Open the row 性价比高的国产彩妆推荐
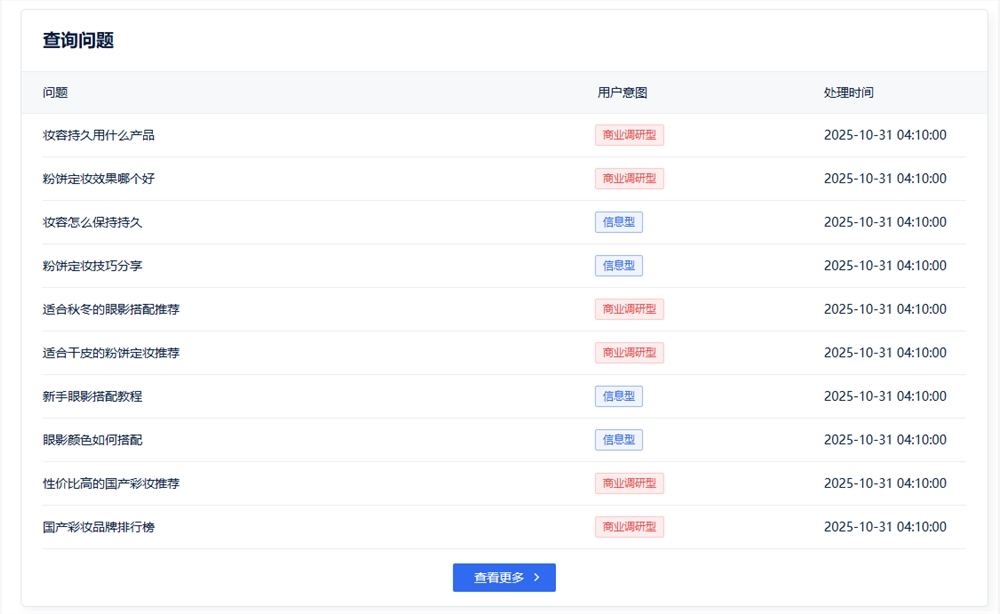The width and height of the screenshot is (1000, 614). 113,483
